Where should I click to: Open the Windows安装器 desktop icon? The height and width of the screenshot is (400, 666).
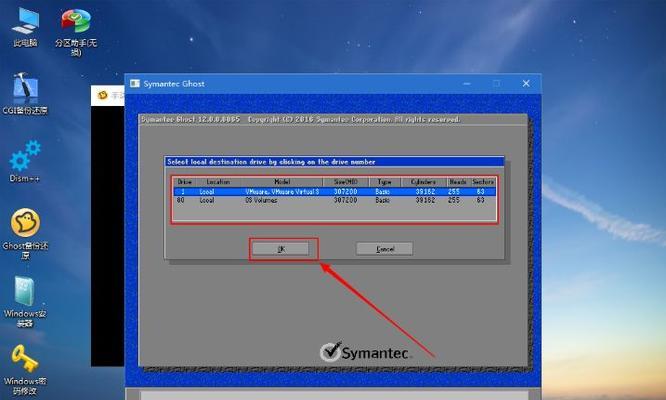25,301
